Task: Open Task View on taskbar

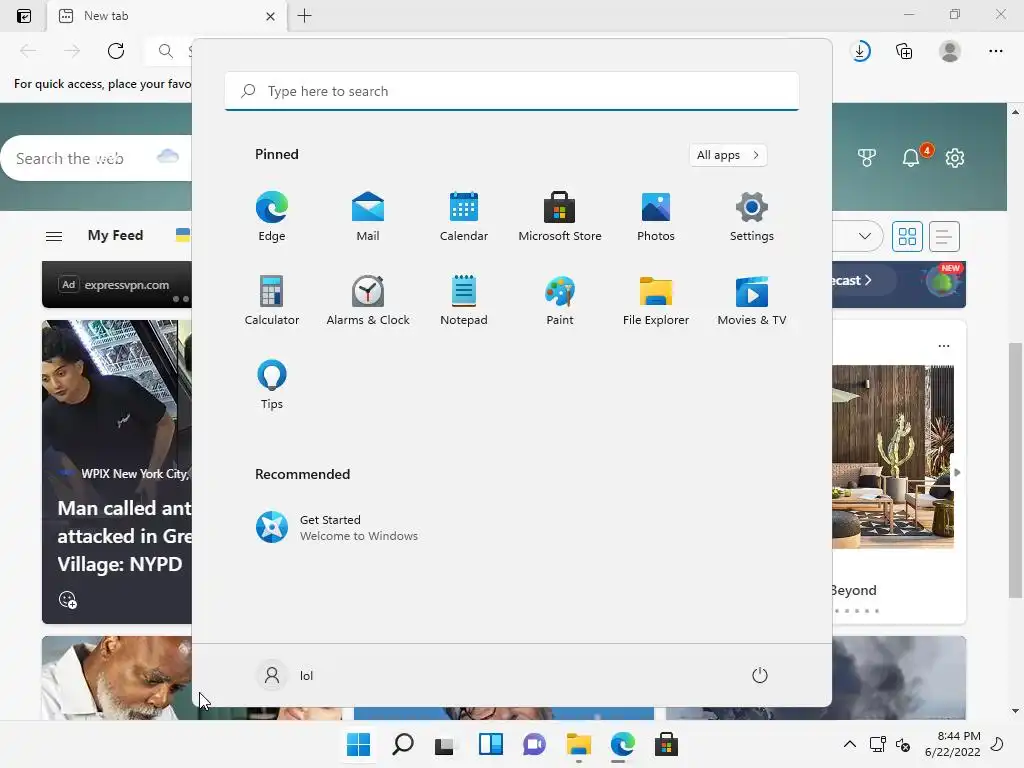Action: (x=445, y=744)
